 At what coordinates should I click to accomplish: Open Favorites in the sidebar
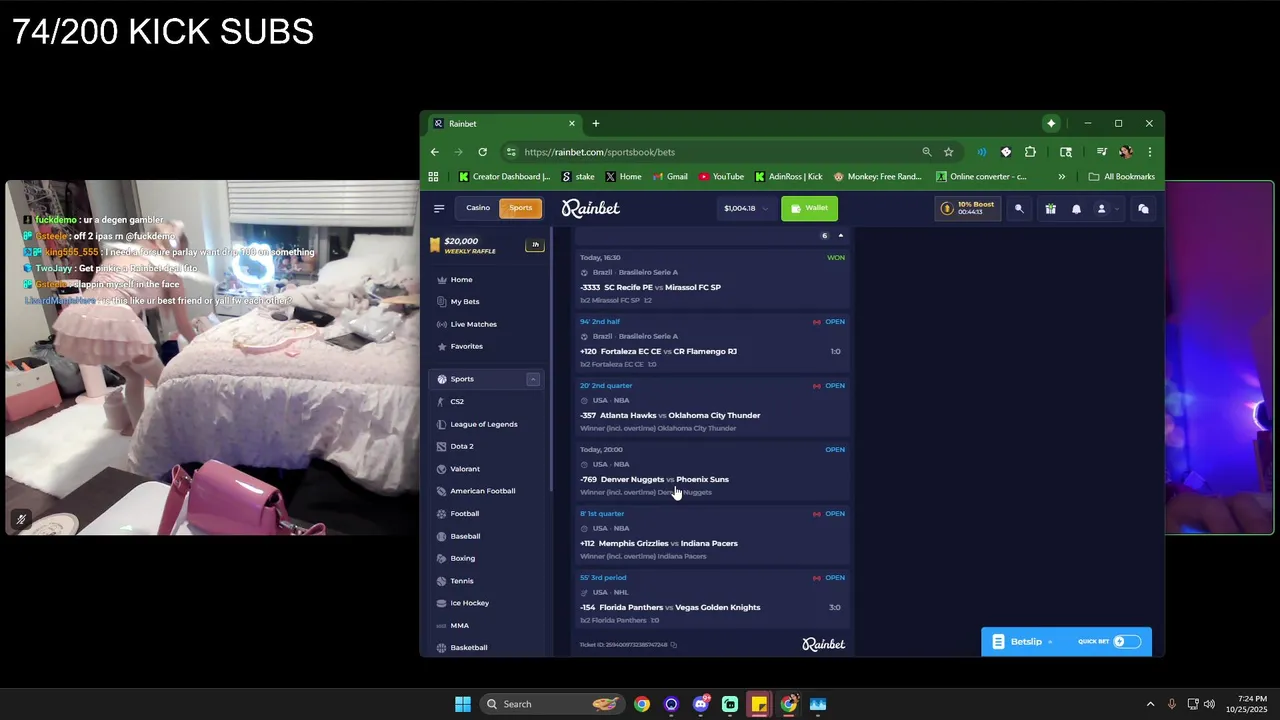click(x=466, y=346)
